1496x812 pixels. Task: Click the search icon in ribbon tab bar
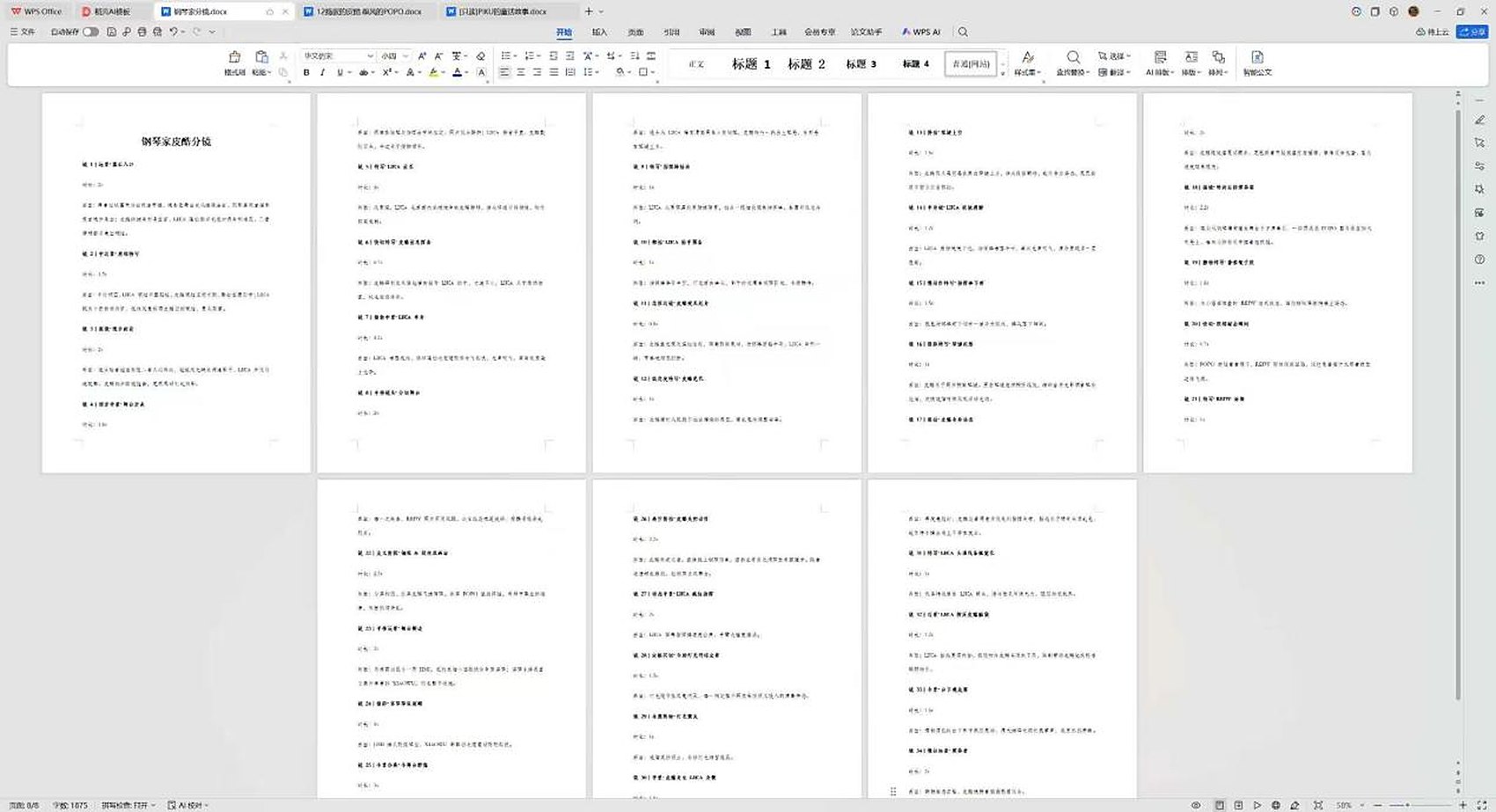point(963,32)
